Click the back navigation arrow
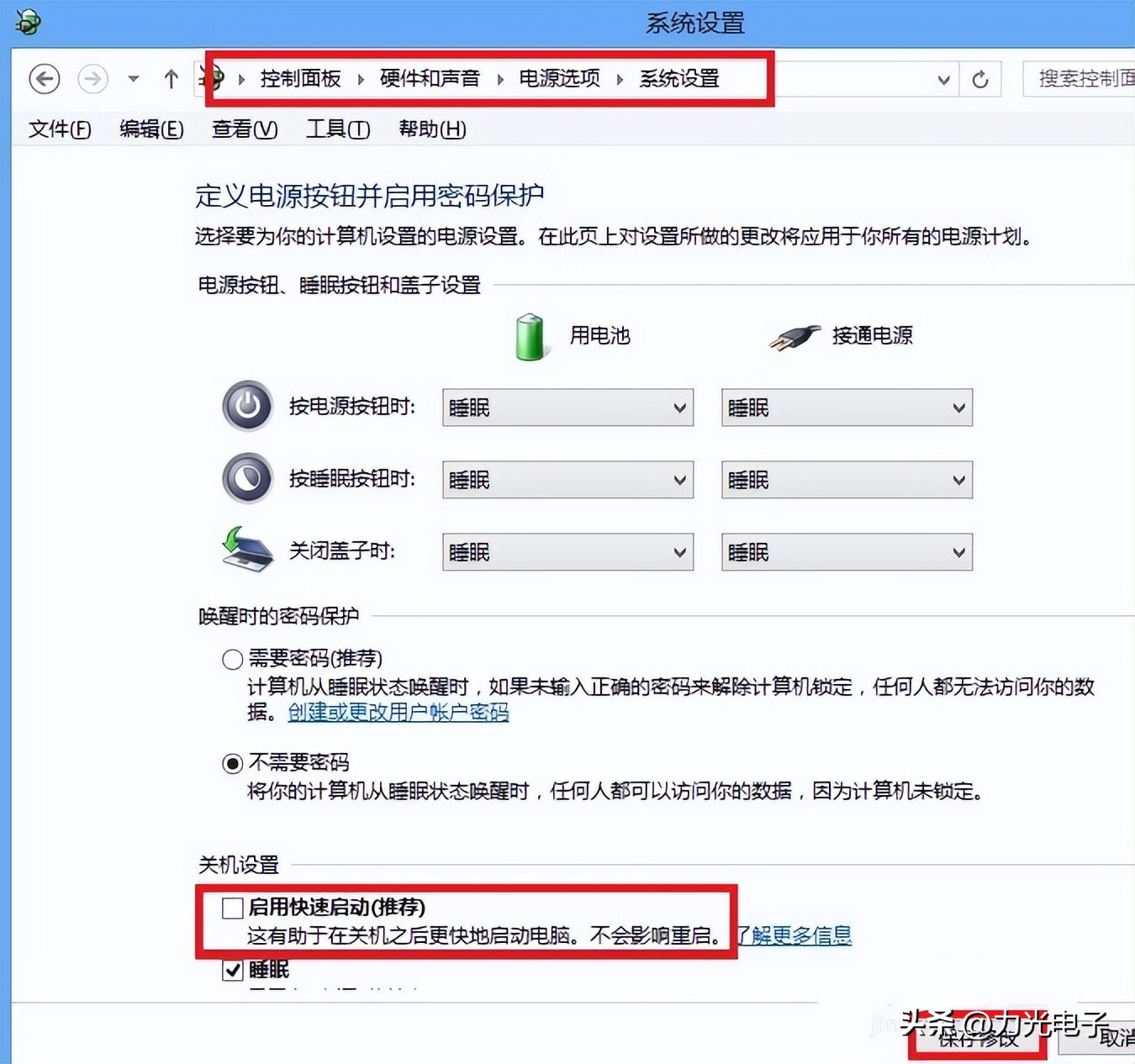The width and height of the screenshot is (1135, 1064). click(45, 78)
